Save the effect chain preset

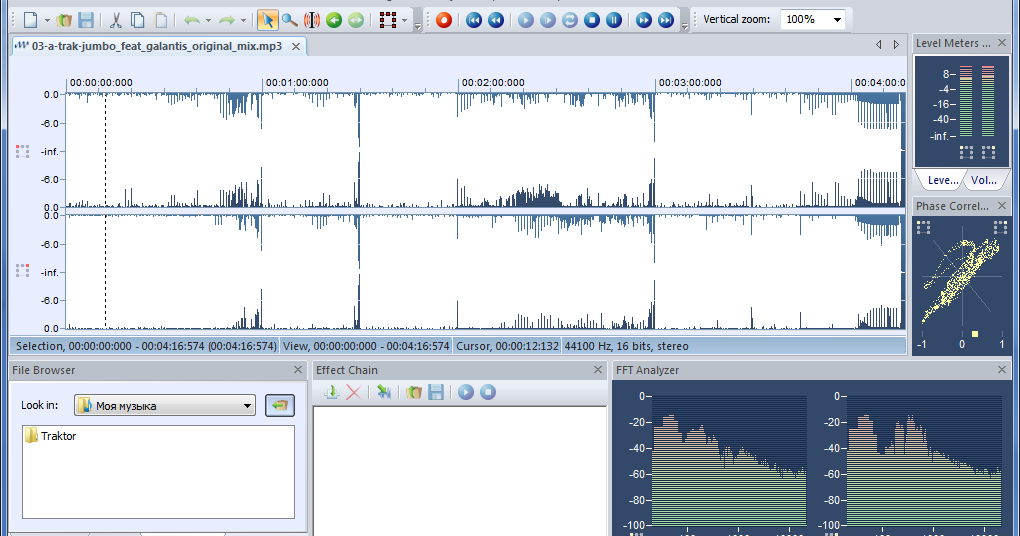coord(436,392)
